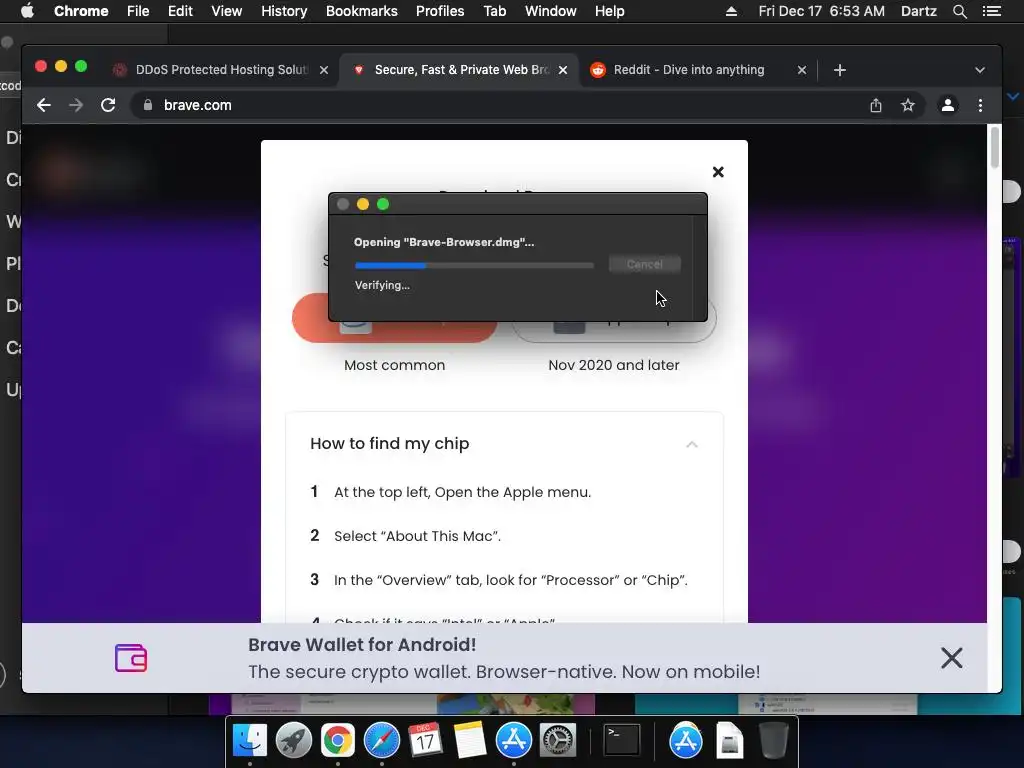Screen dimensions: 1024x768
Task: Reload the brave.com page
Action: pos(108,105)
